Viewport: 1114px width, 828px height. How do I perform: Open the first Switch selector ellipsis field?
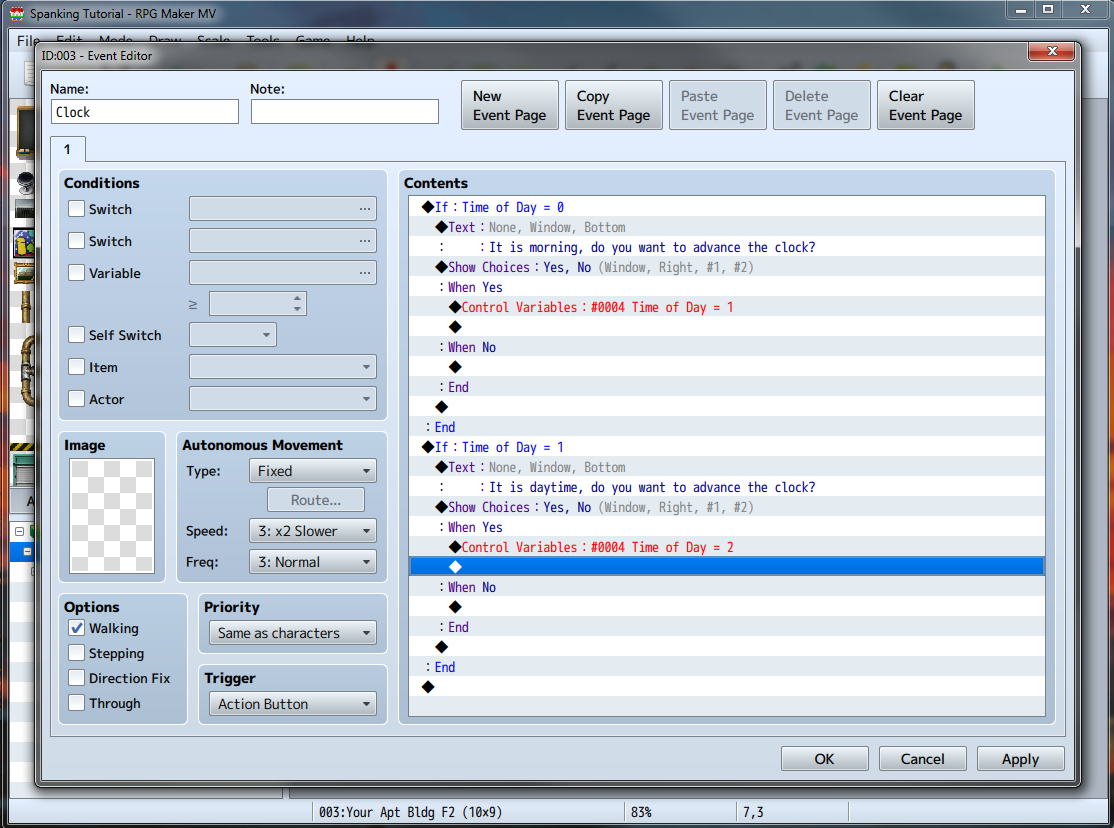[283, 209]
